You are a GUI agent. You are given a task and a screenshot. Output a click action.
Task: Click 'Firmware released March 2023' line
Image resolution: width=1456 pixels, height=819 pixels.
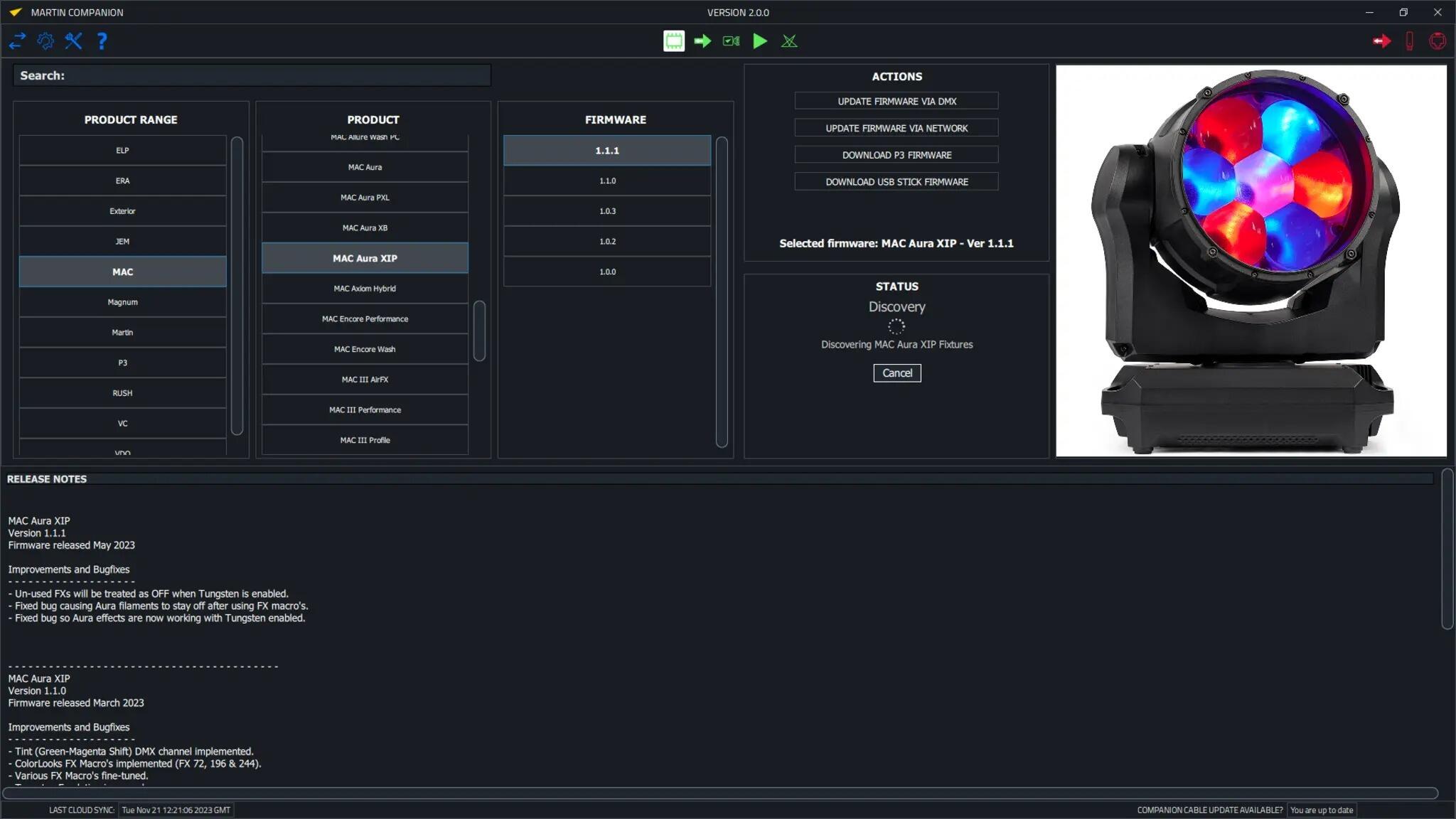tap(76, 703)
